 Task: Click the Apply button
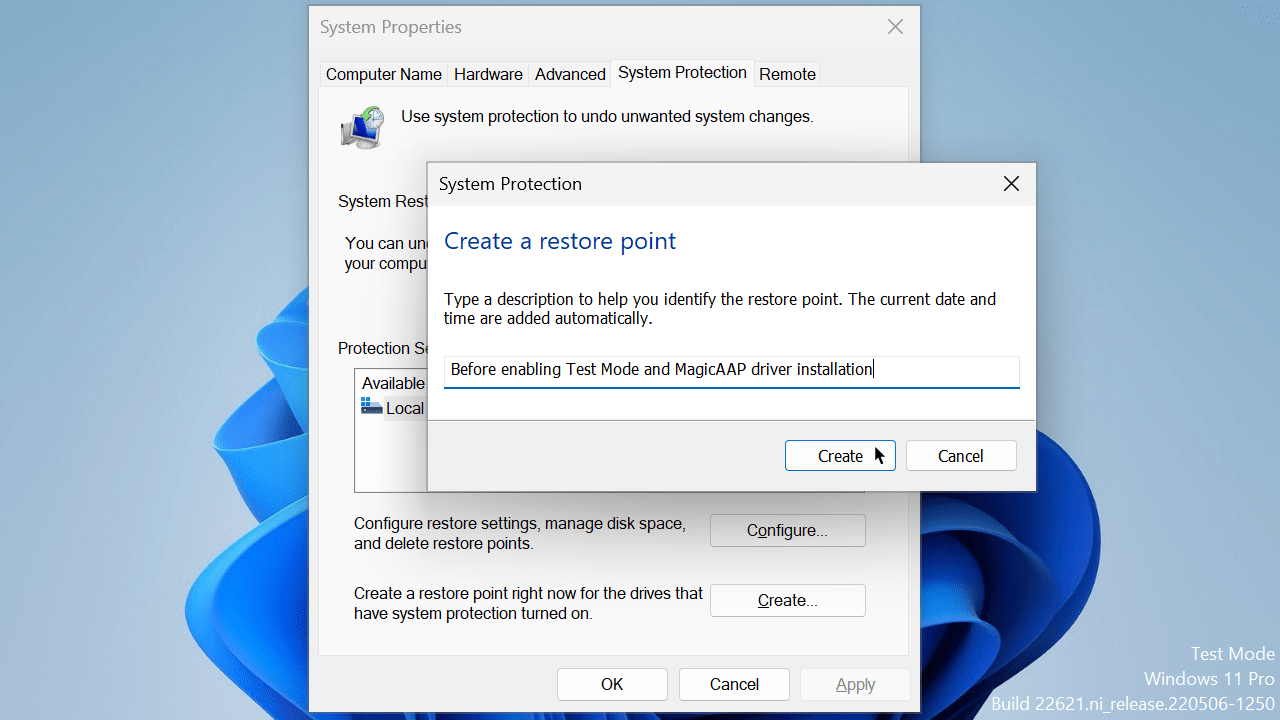pyautogui.click(x=855, y=685)
